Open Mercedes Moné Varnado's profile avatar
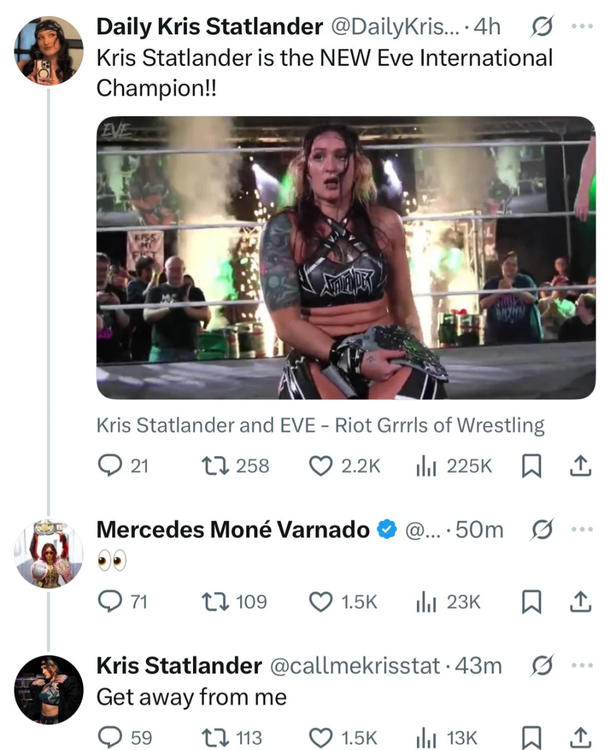The image size is (610, 750). pyautogui.click(x=49, y=553)
